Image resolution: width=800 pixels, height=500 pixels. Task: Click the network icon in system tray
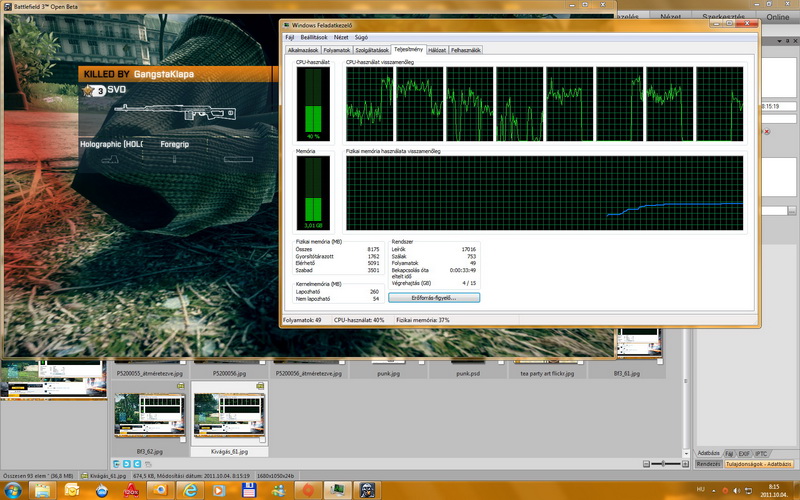pyautogui.click(x=746, y=490)
